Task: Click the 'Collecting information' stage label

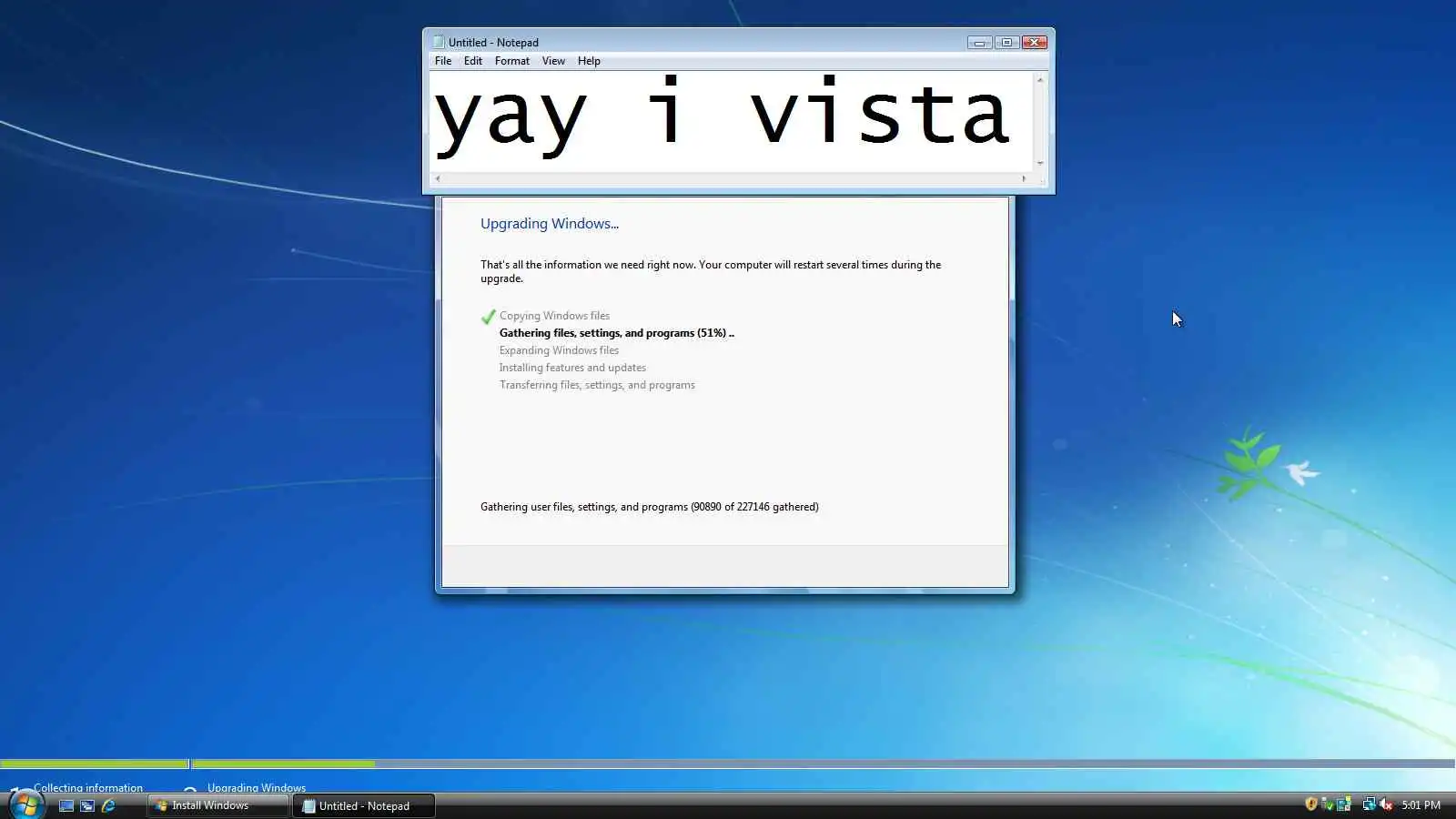Action: click(x=88, y=787)
